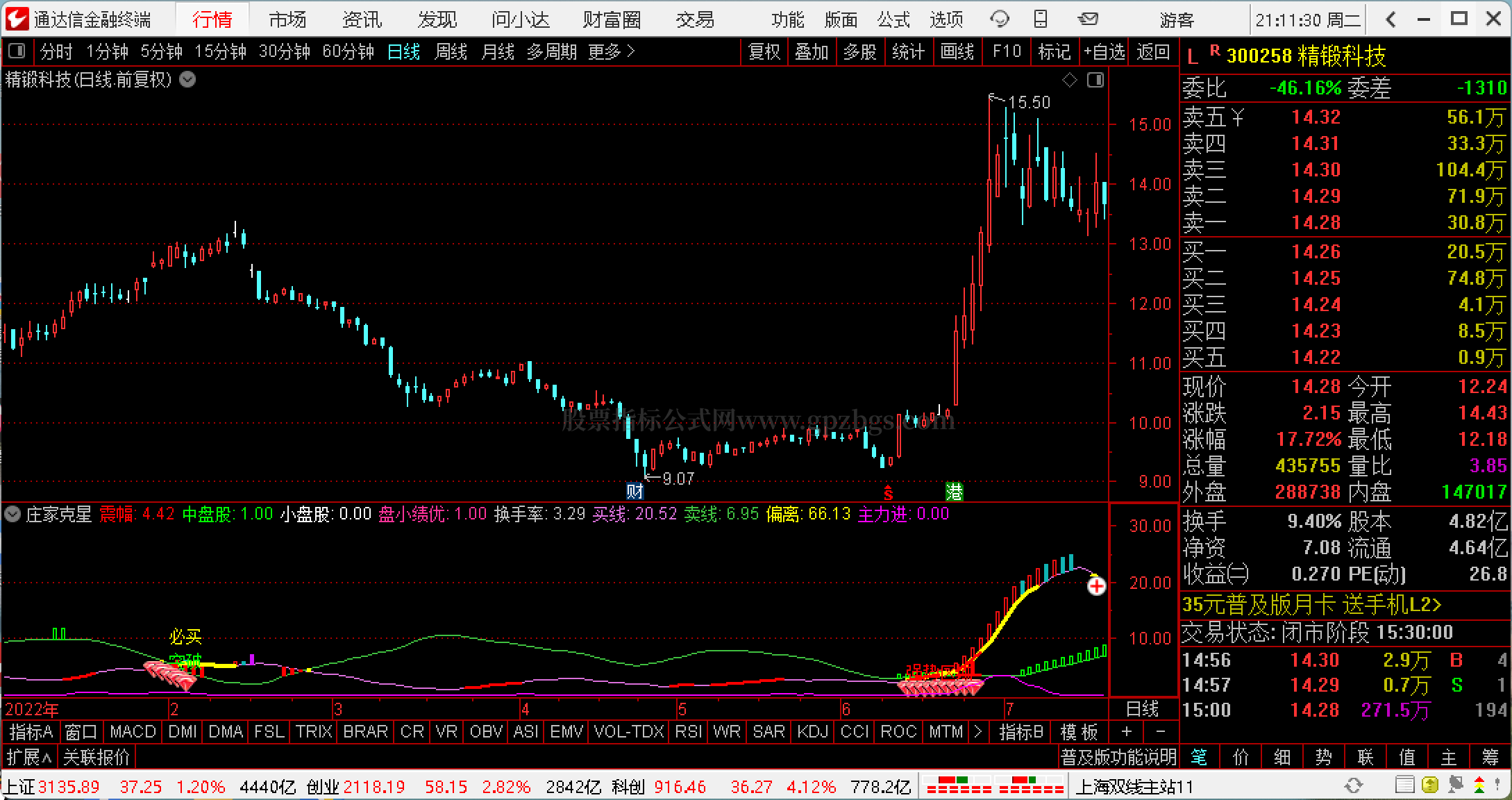Toggle 叠加 overlay mode in toolbar
The width and height of the screenshot is (1512, 800).
812,52
